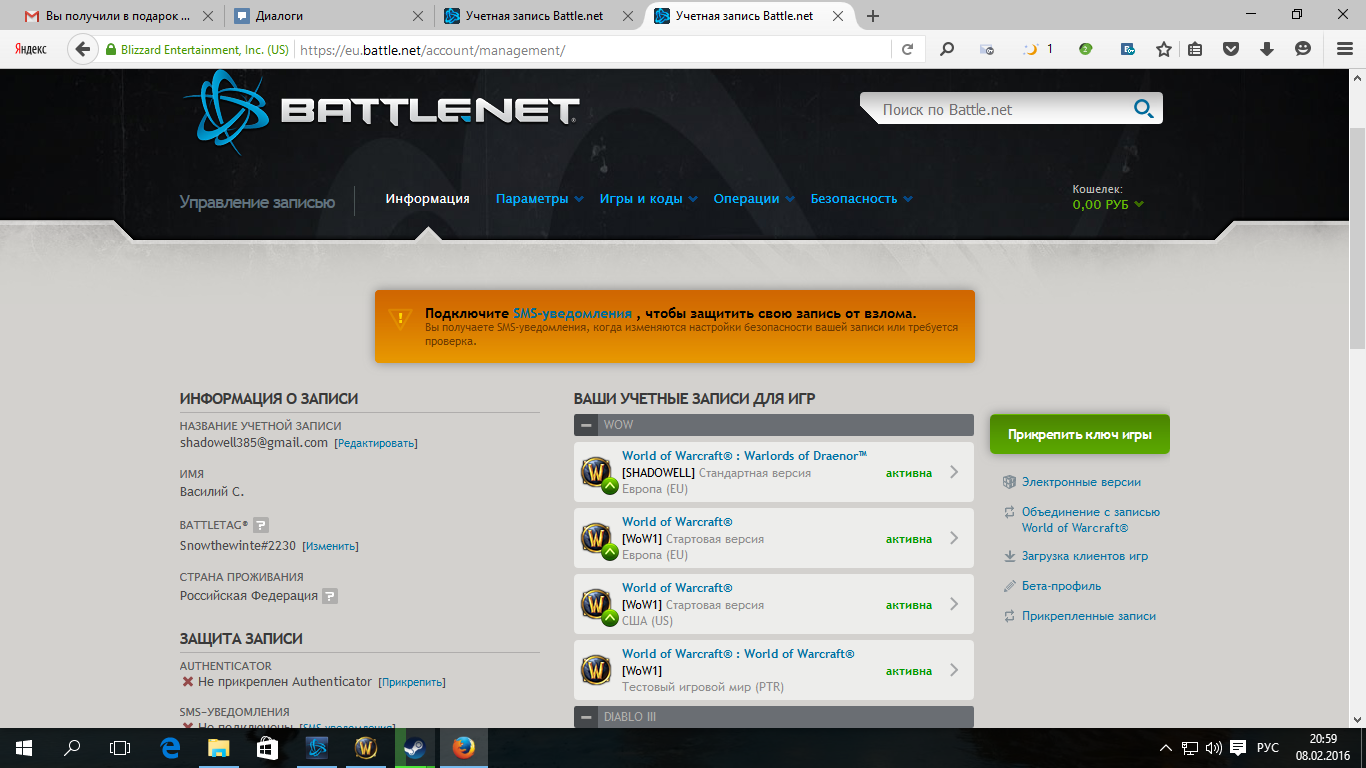Collapse the WOW accounts section
This screenshot has width=1366, height=768.
(x=586, y=425)
